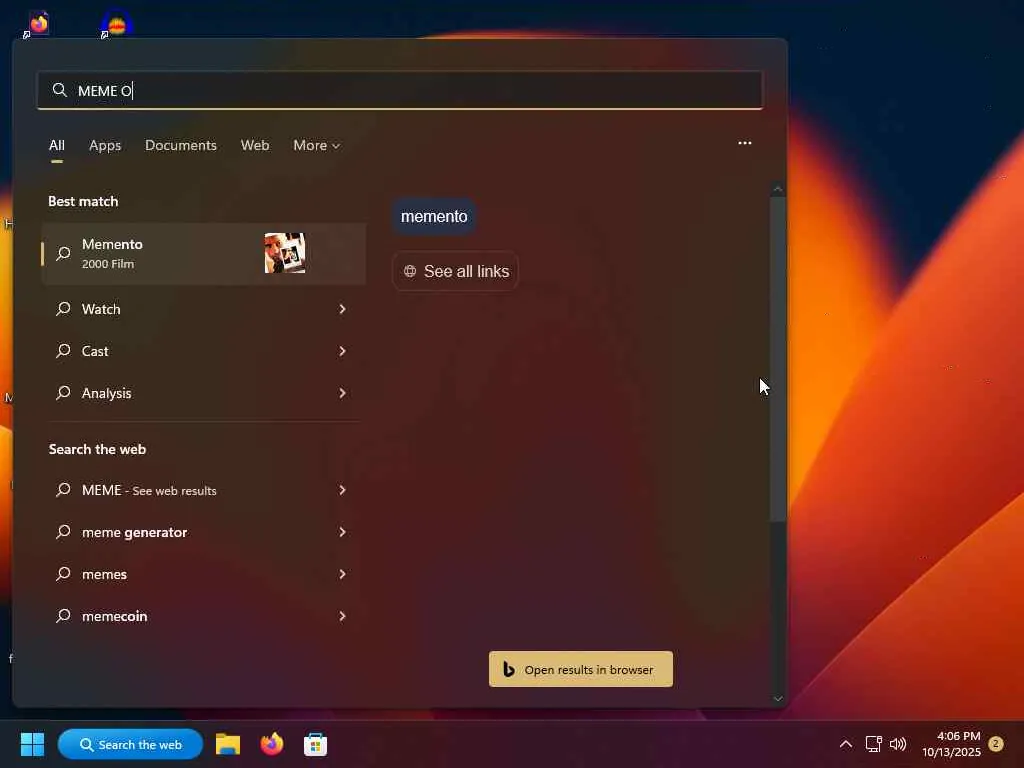This screenshot has width=1024, height=768.
Task: Click the volume speaker tray icon
Action: point(898,744)
